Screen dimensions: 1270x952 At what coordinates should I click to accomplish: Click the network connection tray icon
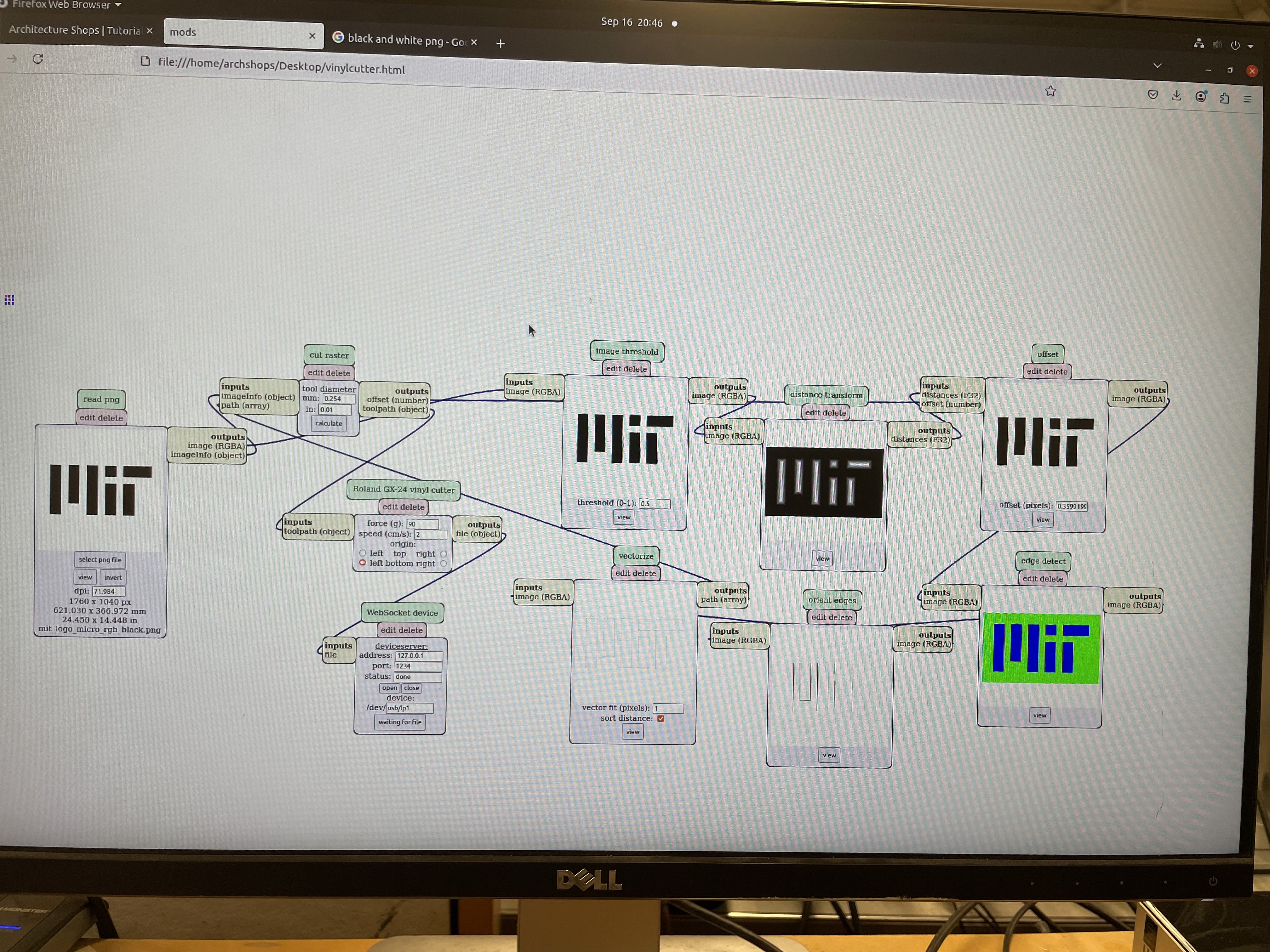coord(1198,44)
